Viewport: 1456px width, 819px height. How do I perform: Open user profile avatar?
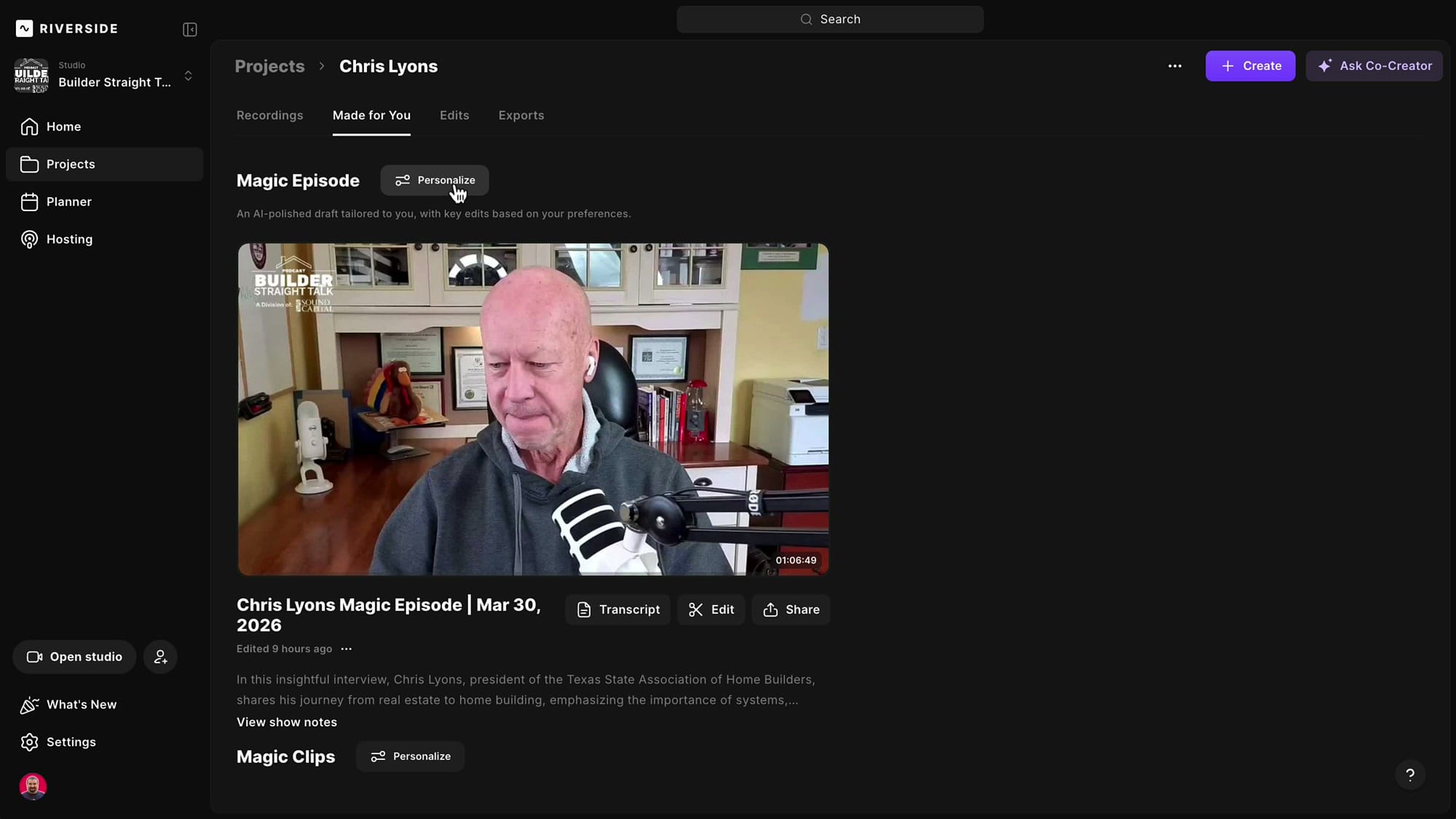[x=33, y=786]
